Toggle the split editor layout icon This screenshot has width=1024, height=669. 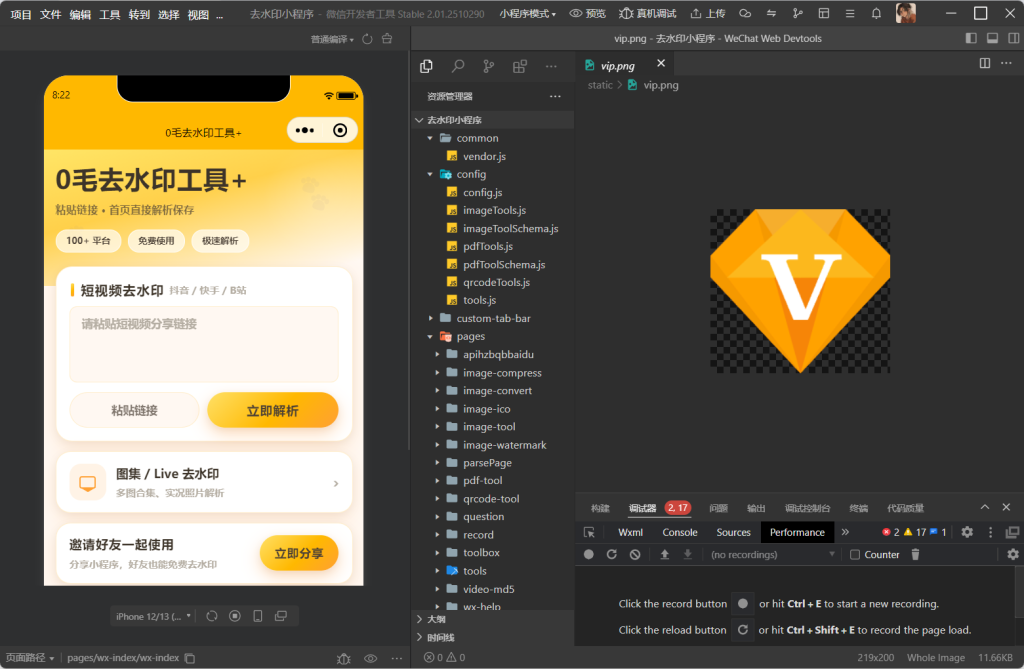pos(985,63)
